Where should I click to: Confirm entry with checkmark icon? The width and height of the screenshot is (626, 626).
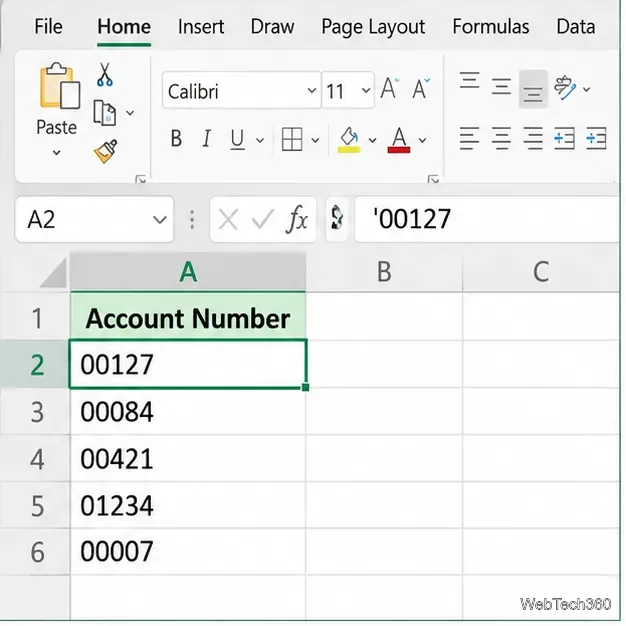[263, 220]
